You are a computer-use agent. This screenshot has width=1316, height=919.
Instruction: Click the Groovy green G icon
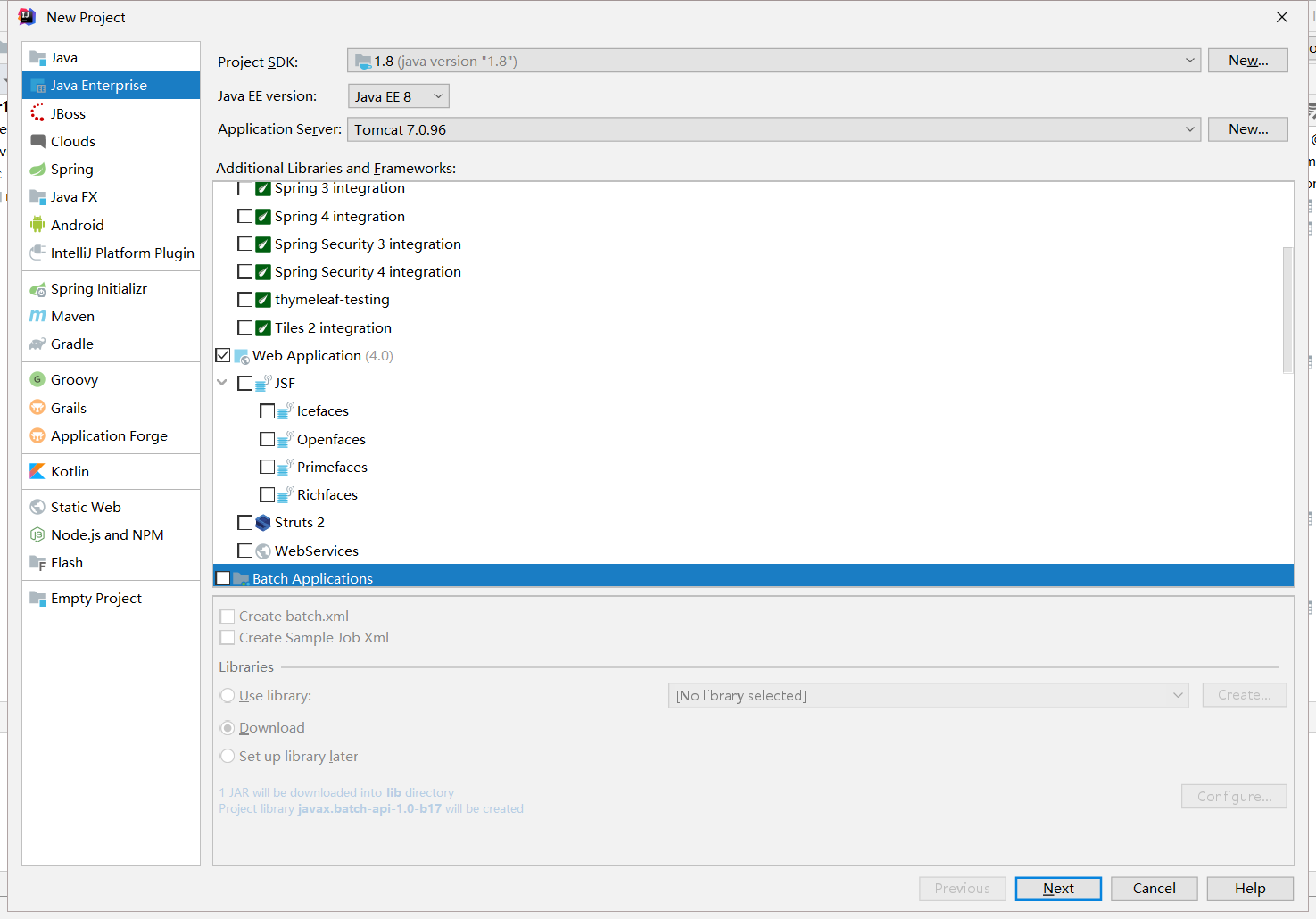[x=37, y=379]
